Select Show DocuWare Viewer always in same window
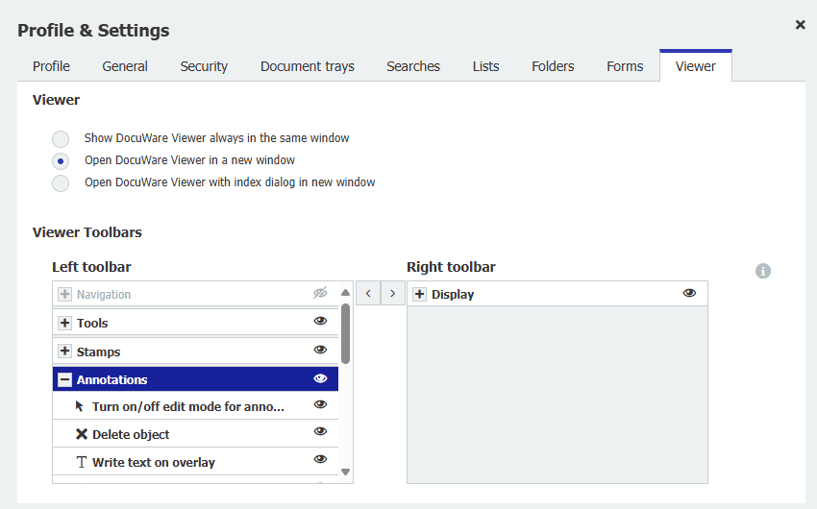Screen dimensions: 817x509 (x=61, y=139)
